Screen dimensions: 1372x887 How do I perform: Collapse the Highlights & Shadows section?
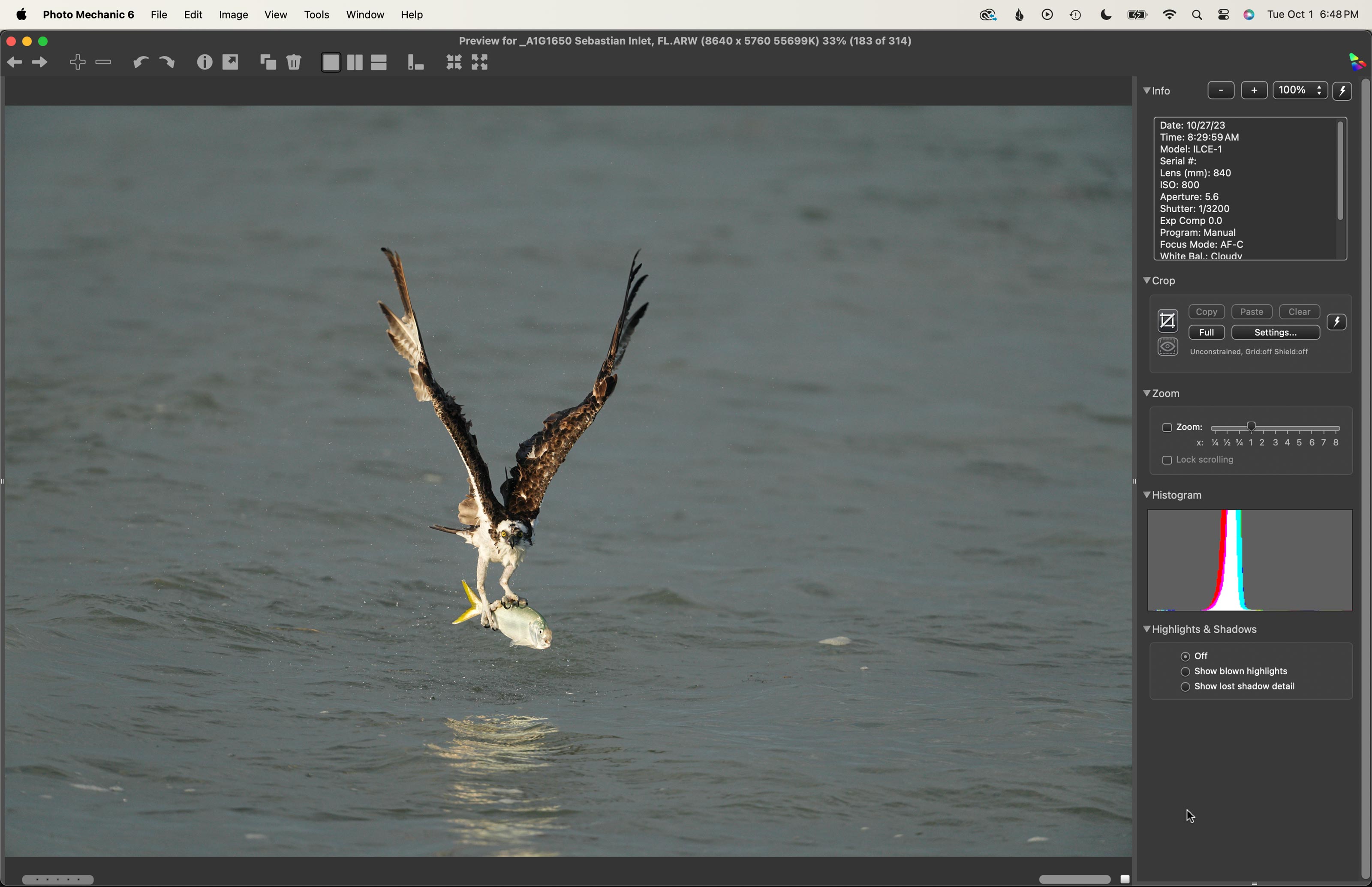(x=1147, y=629)
